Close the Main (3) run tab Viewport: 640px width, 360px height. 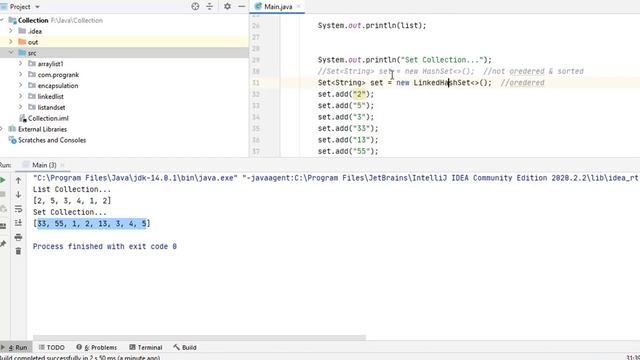pos(62,165)
